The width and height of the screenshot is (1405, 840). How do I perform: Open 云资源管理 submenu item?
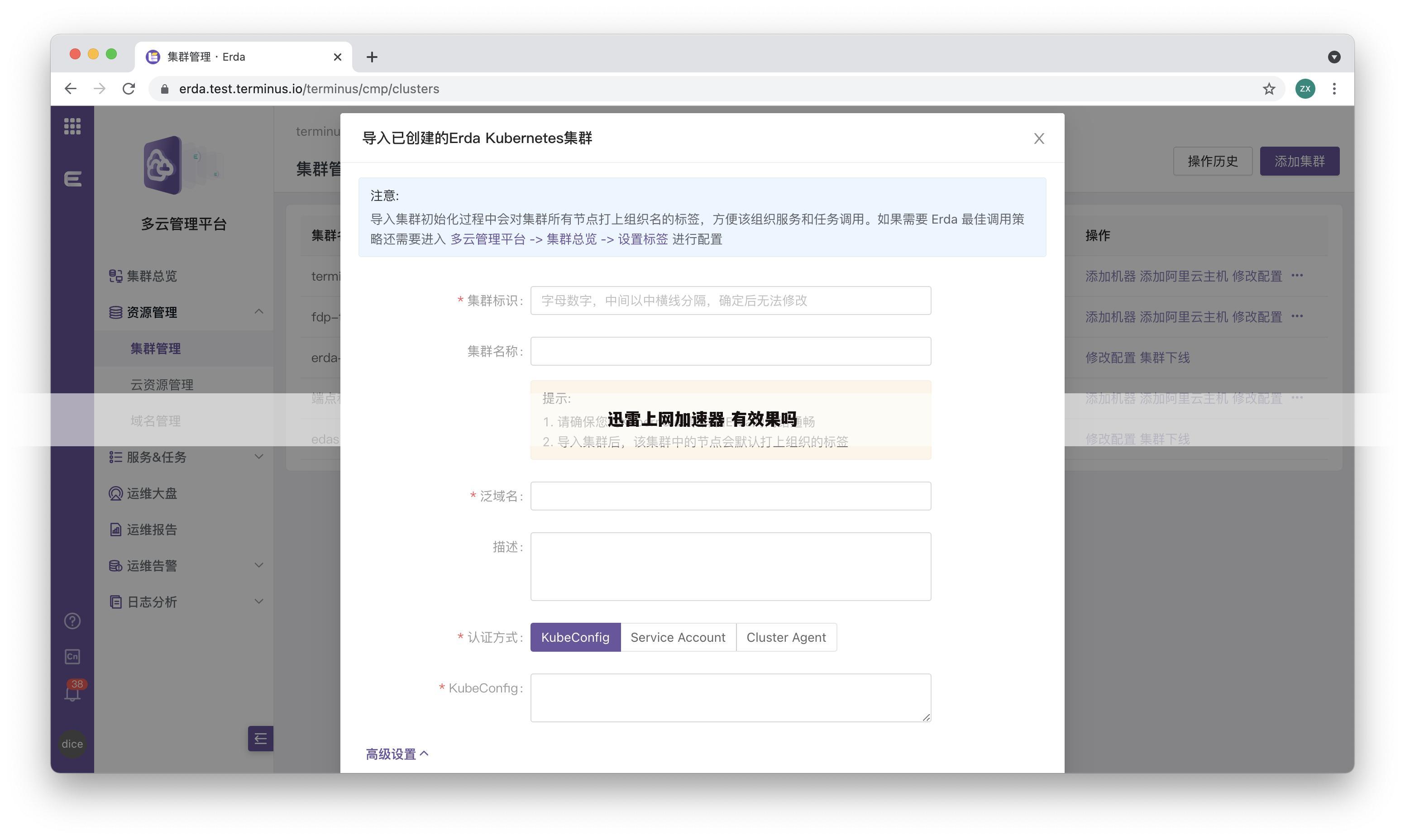point(162,385)
